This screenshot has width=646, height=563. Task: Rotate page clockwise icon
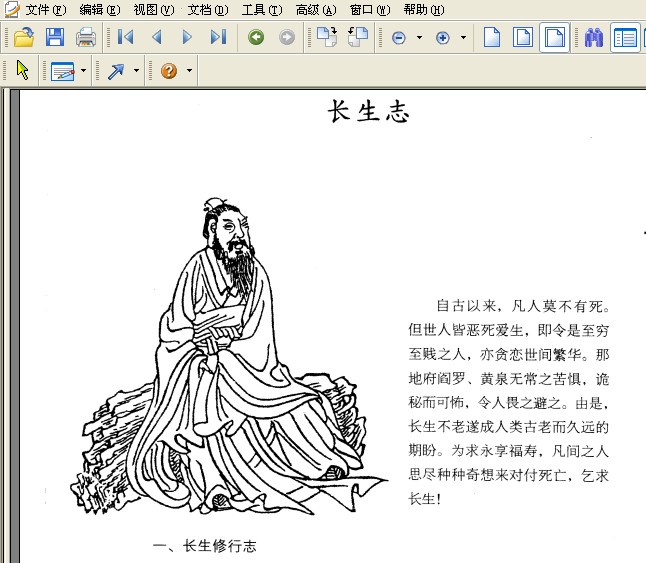coord(327,37)
